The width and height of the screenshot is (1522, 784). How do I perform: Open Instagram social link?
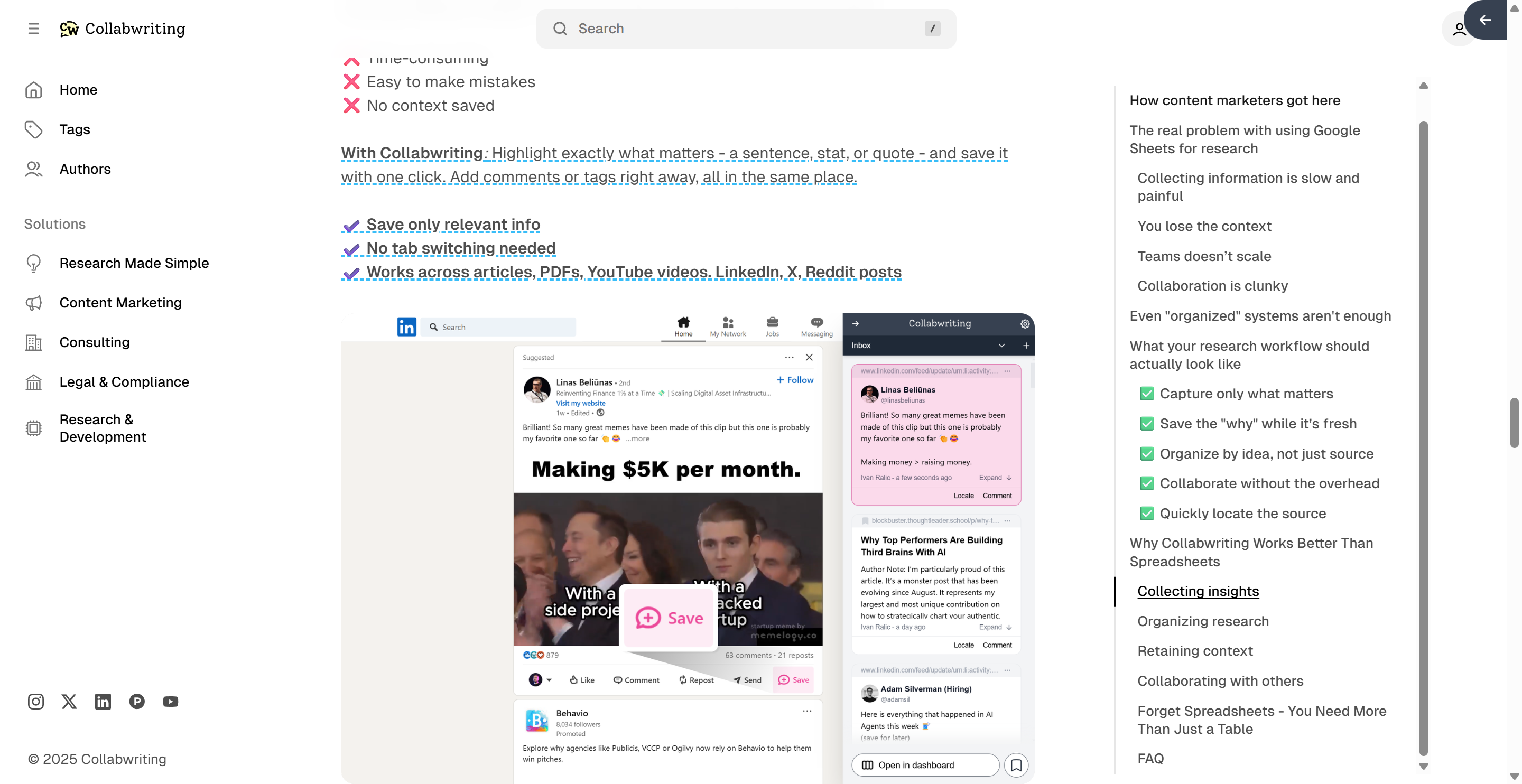point(35,701)
